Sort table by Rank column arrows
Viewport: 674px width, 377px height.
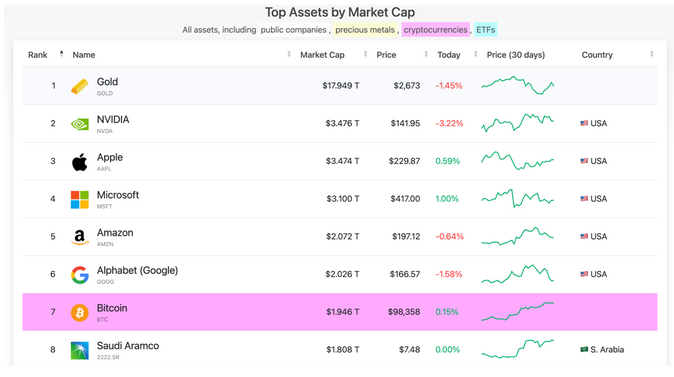point(61,54)
